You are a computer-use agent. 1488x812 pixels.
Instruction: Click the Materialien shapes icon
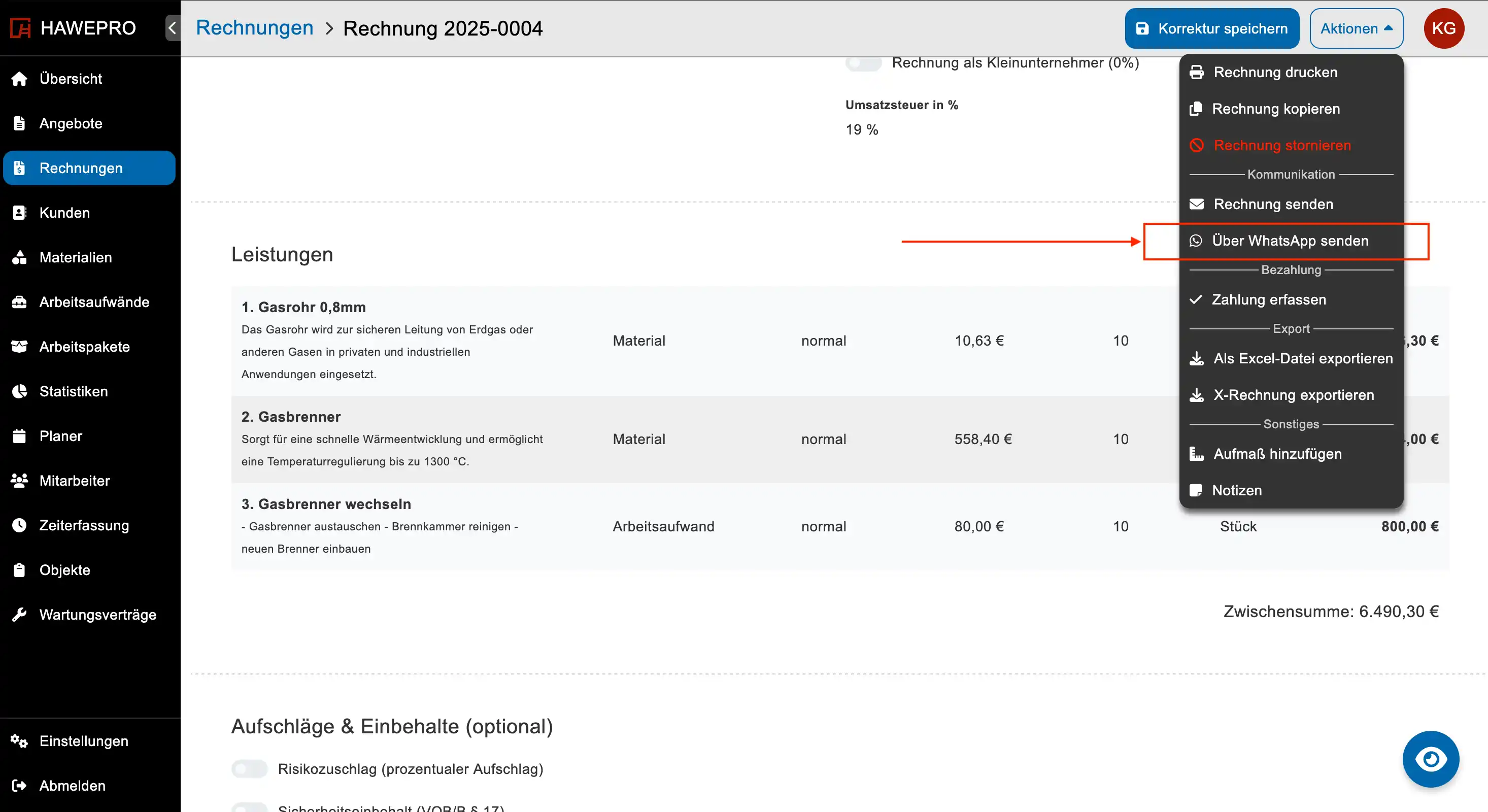[20, 257]
